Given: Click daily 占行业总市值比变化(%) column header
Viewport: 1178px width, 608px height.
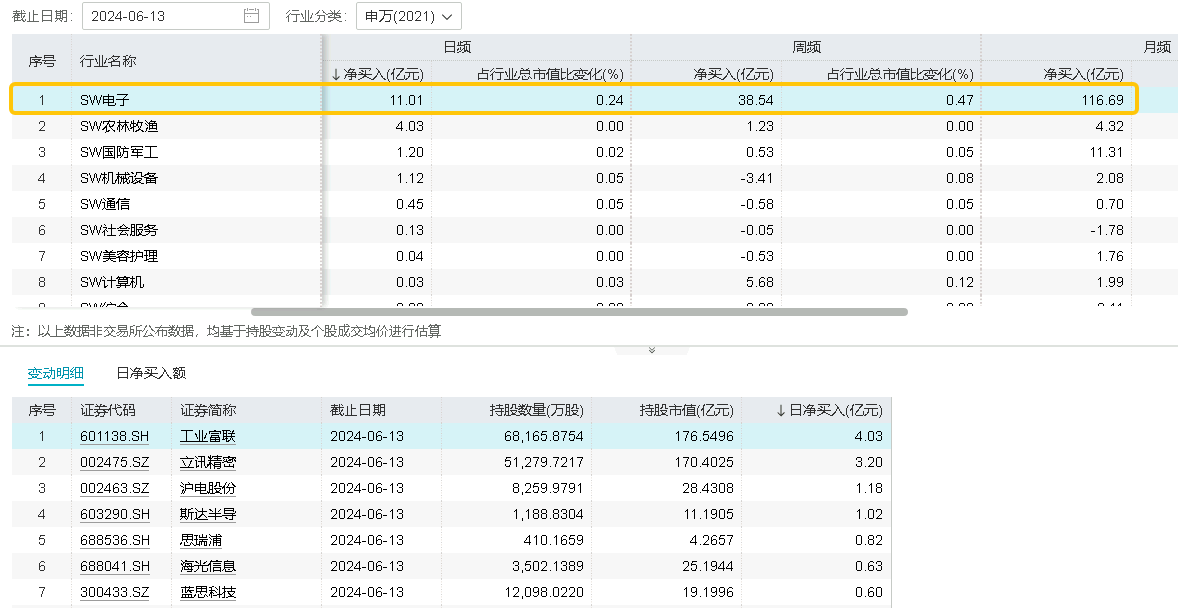Looking at the screenshot, I should click(x=551, y=74).
